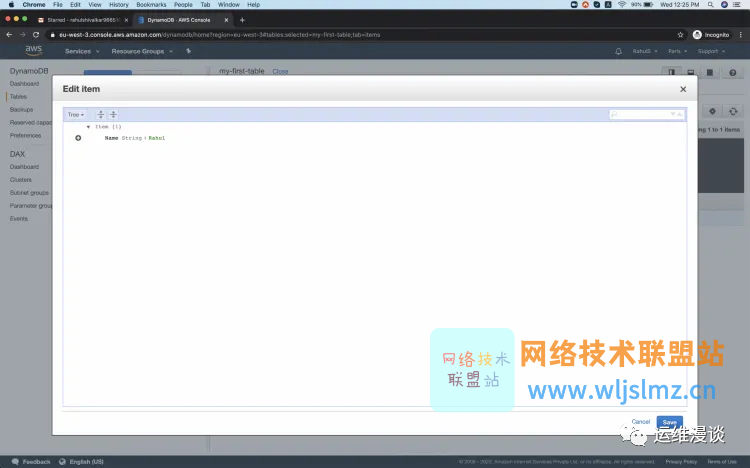Switch to split panel layout icon
750x468 pixels.
point(672,72)
